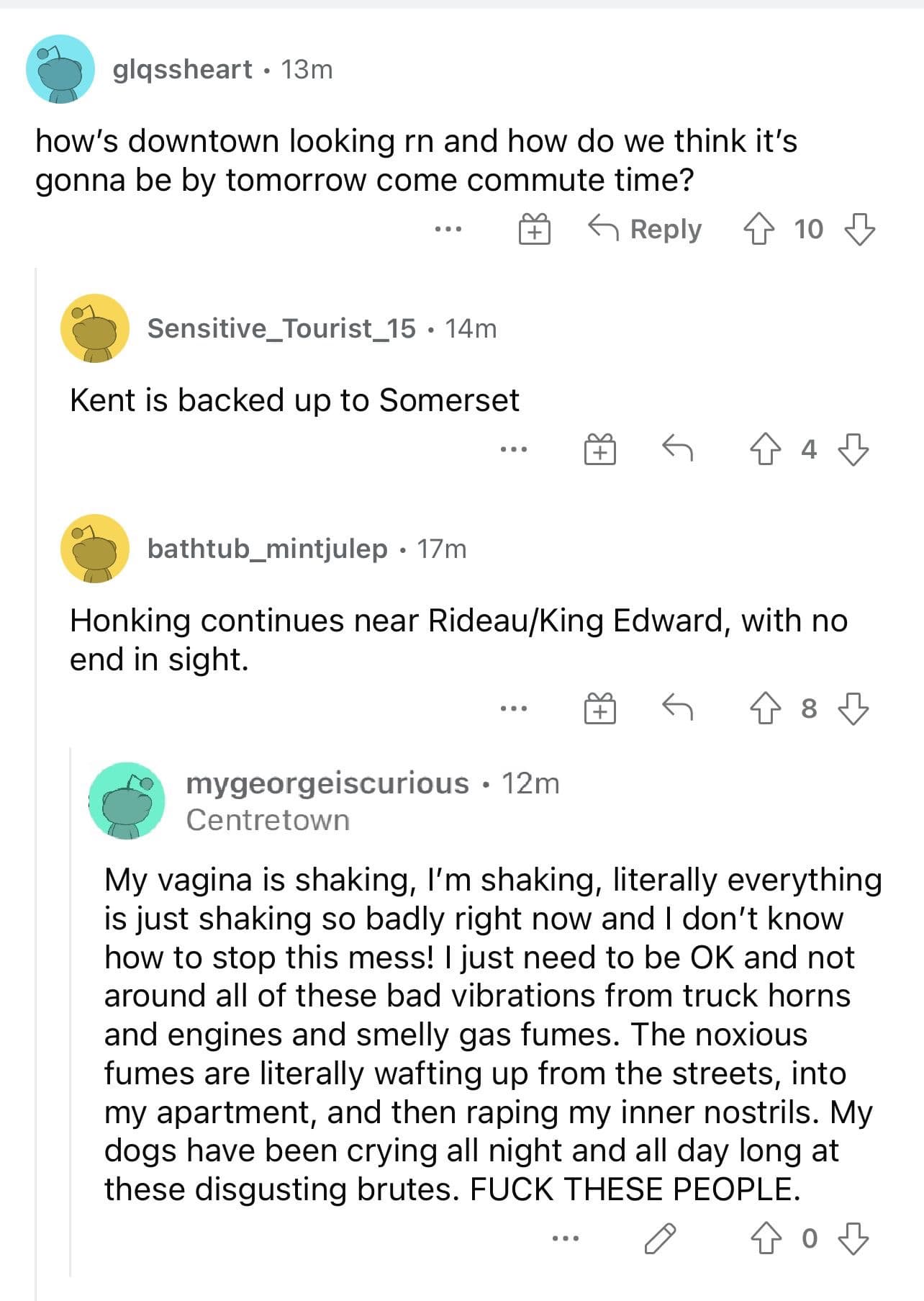
Task: Reply arrow on bathtub_mintjulep's comment
Action: [677, 708]
